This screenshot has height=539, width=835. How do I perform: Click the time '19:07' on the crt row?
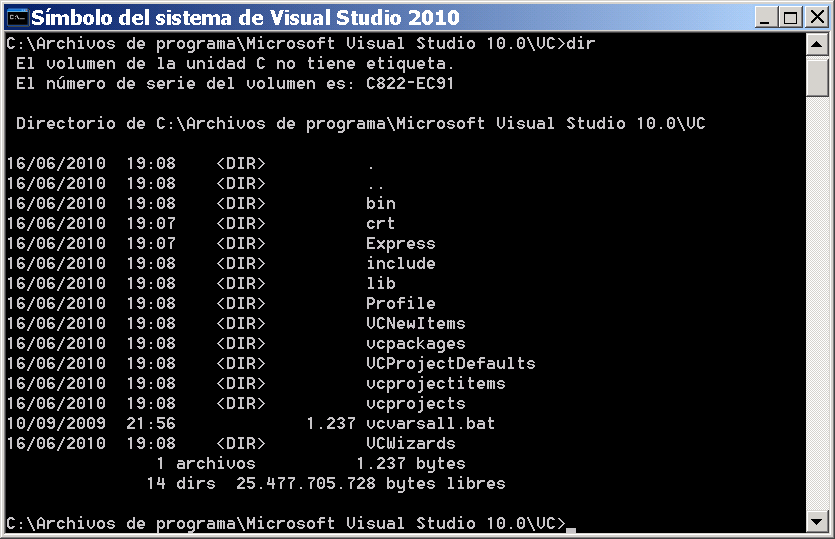(151, 224)
